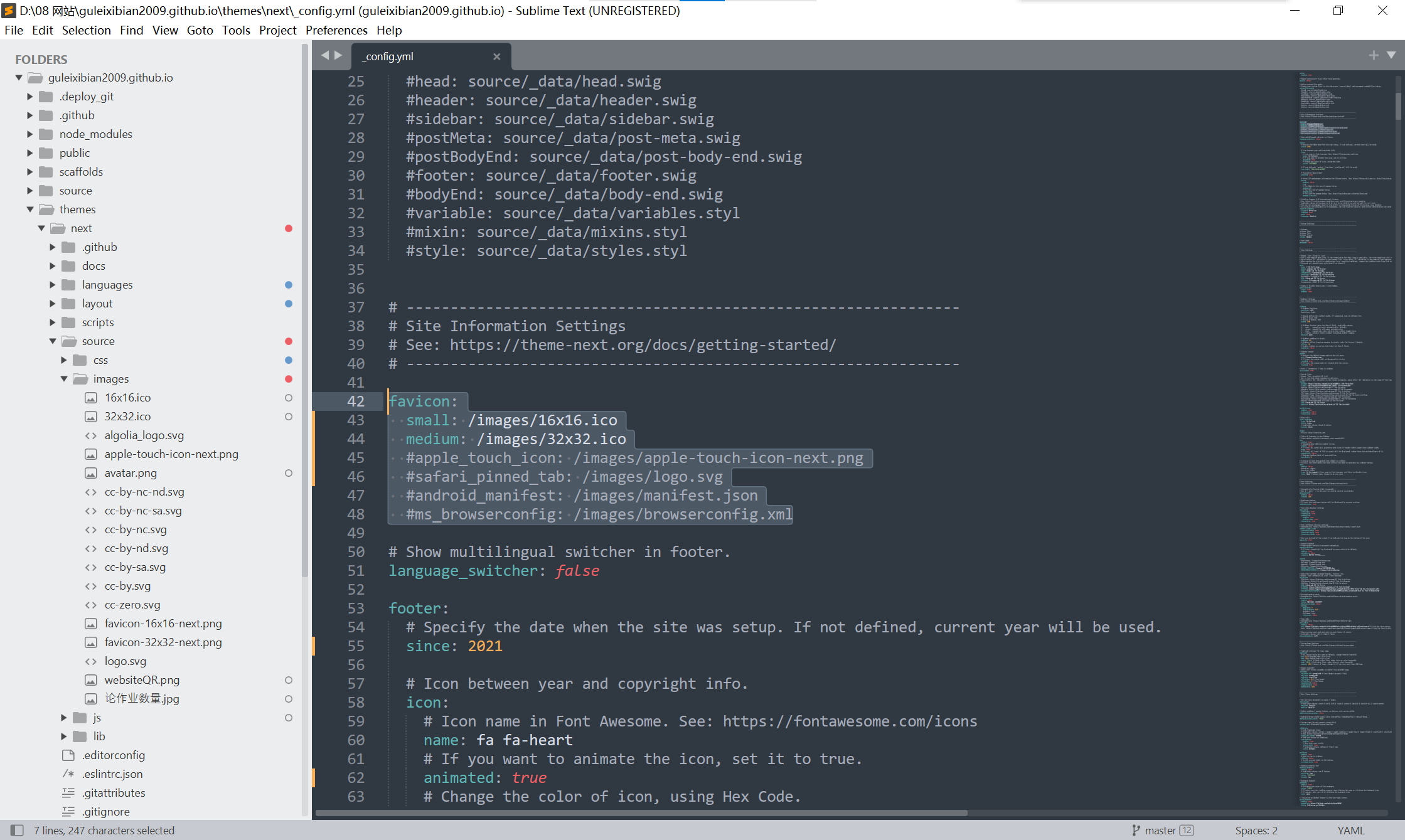Screen dimensions: 1405x840
Task: Open the avatar.png image file
Action: (131, 473)
